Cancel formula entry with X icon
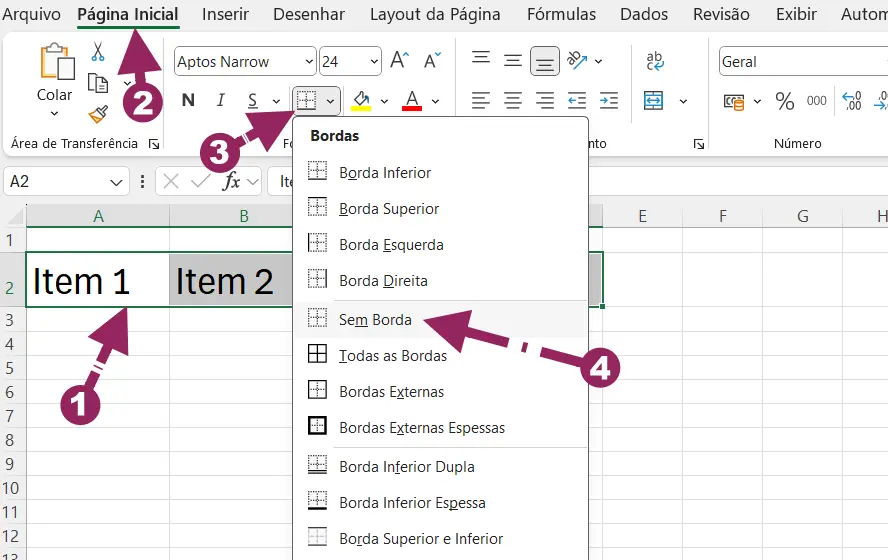Image resolution: width=888 pixels, height=560 pixels. tap(170, 181)
